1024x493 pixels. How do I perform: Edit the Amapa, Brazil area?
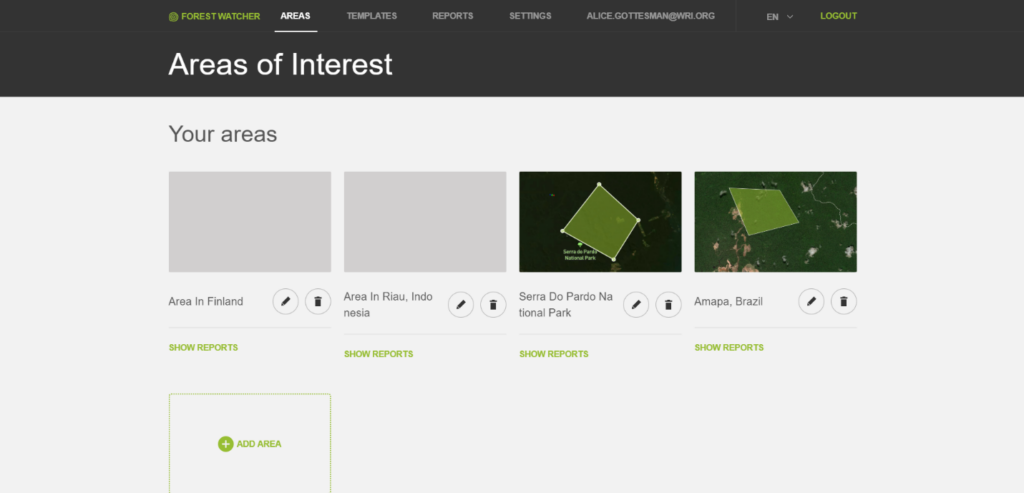[x=811, y=302]
